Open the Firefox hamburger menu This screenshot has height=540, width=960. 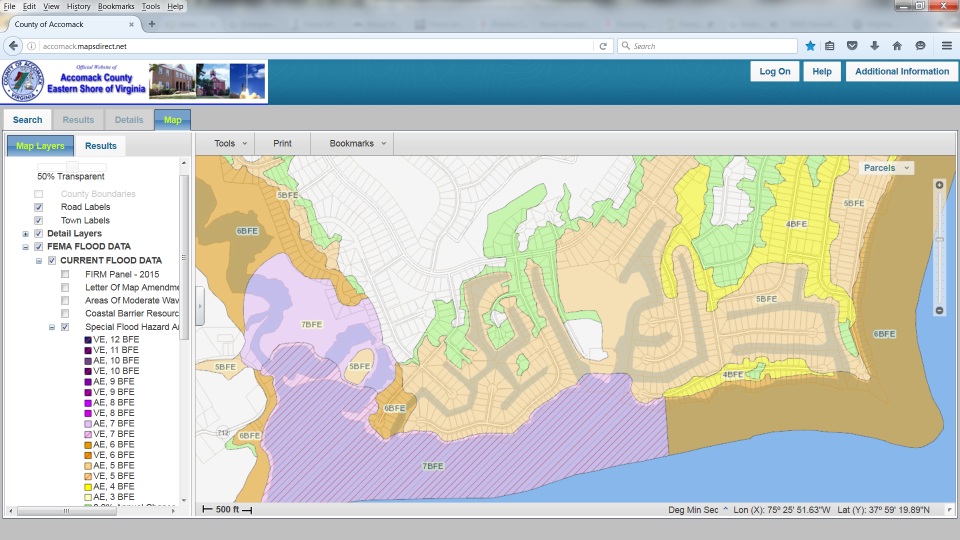[x=946, y=46]
